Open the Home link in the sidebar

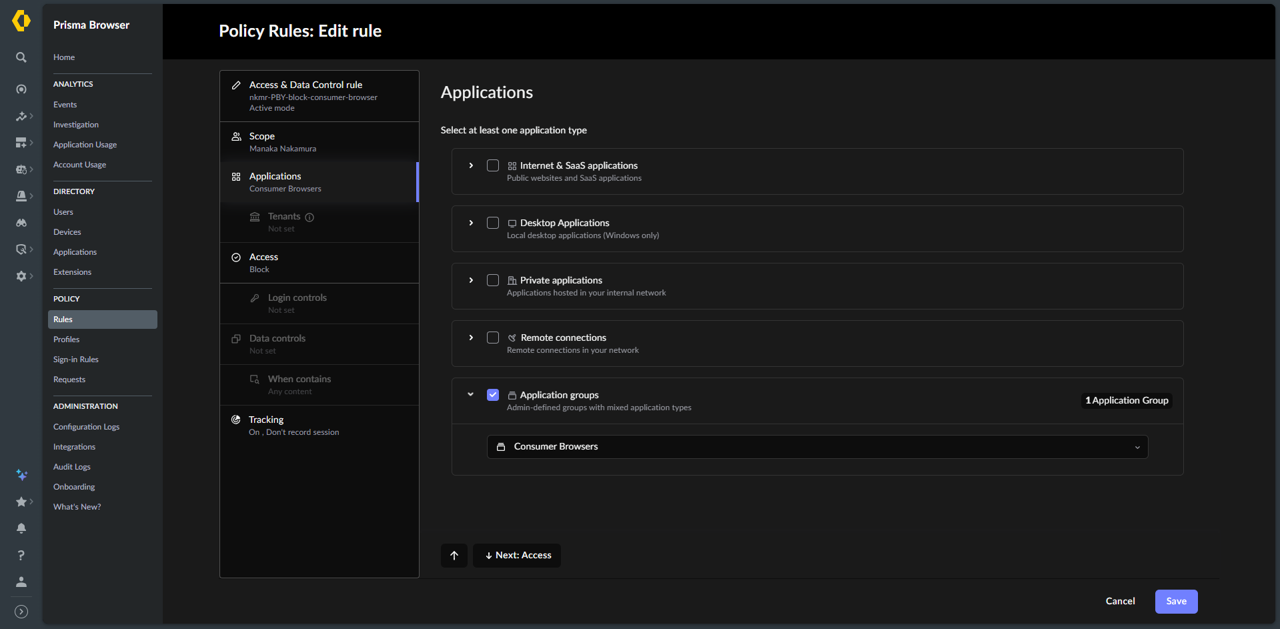click(x=64, y=58)
